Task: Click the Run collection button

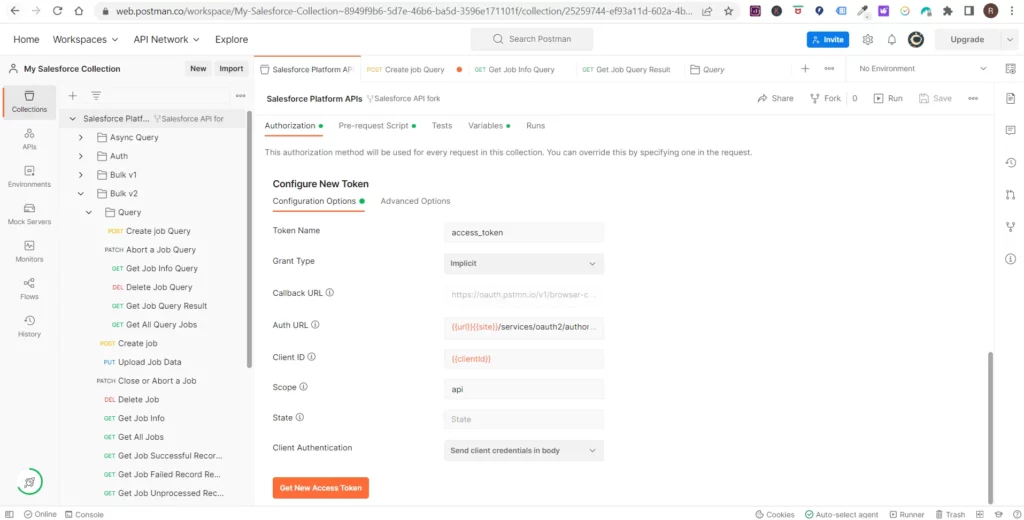Action: pyautogui.click(x=888, y=99)
